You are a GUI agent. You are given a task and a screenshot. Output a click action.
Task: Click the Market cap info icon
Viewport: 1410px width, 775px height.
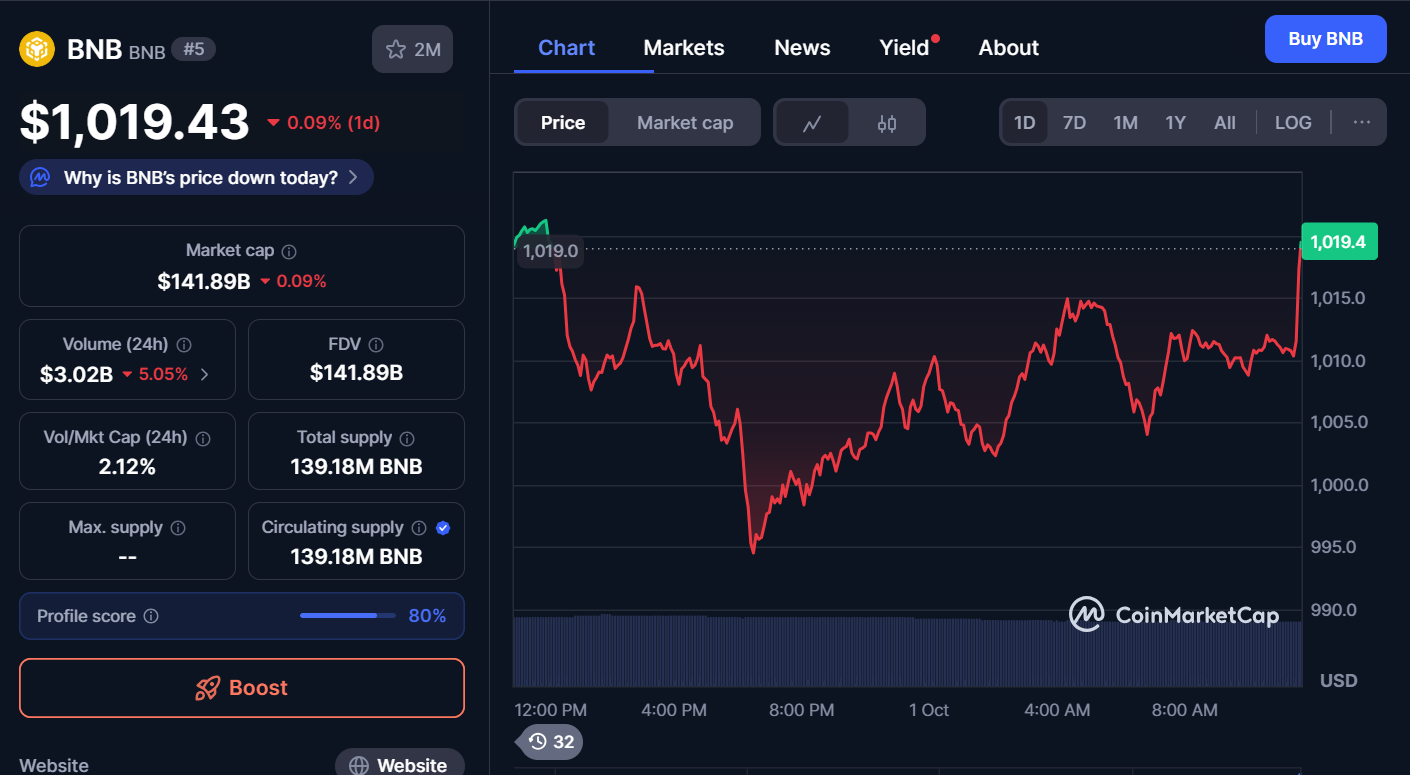(289, 252)
